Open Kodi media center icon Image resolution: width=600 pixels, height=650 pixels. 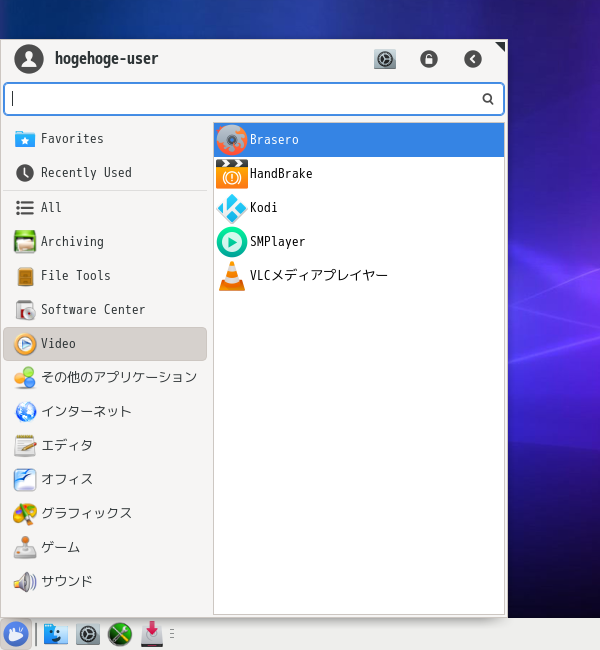[232, 208]
